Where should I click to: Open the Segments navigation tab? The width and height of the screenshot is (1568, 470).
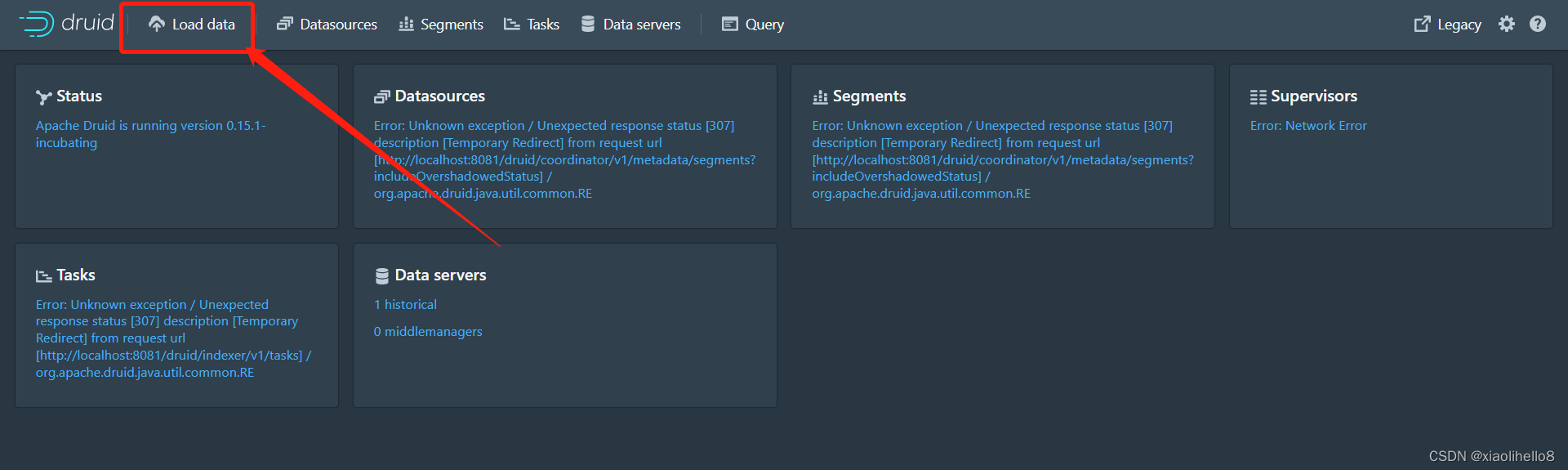[441, 25]
